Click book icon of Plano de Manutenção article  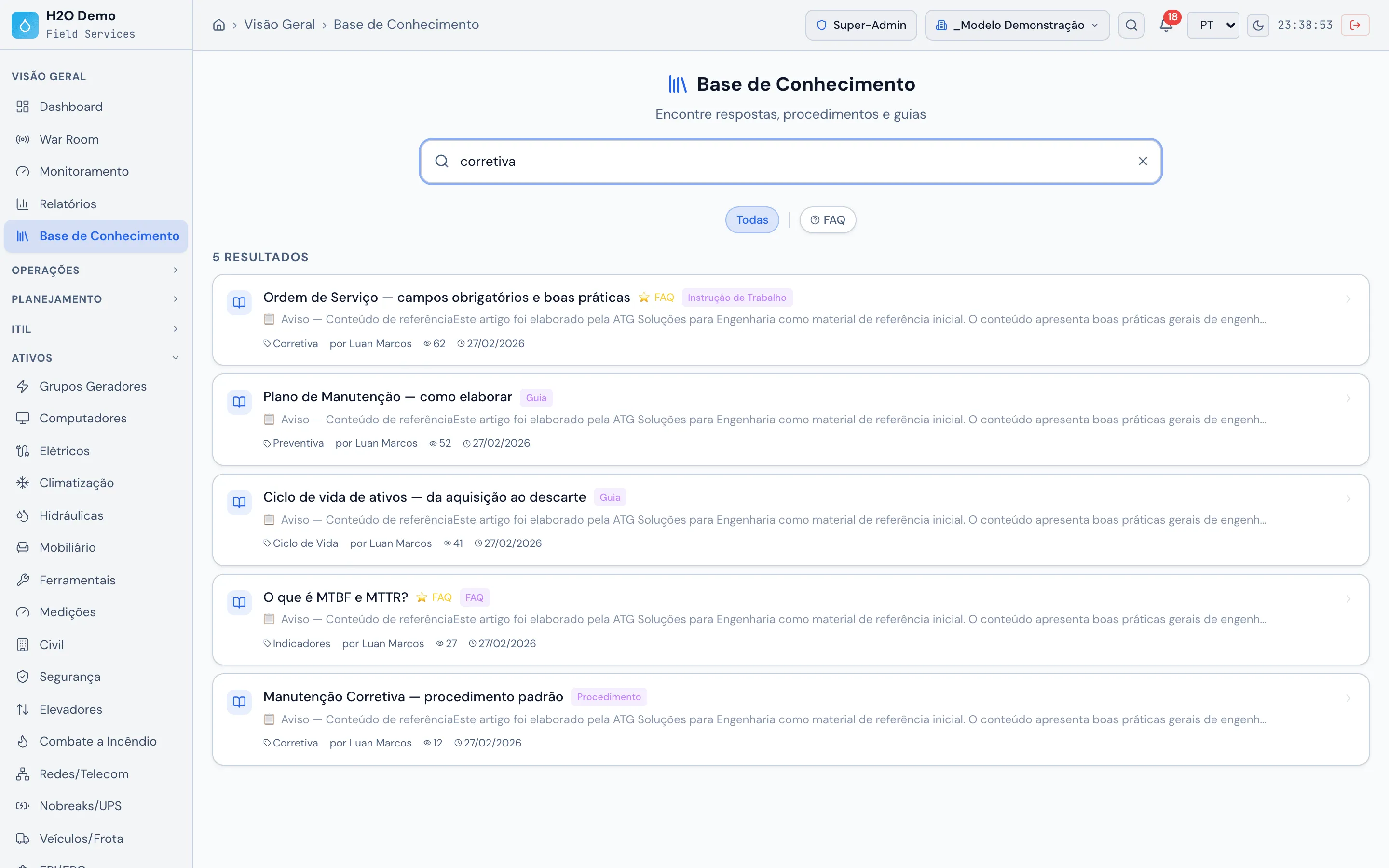[x=239, y=402]
